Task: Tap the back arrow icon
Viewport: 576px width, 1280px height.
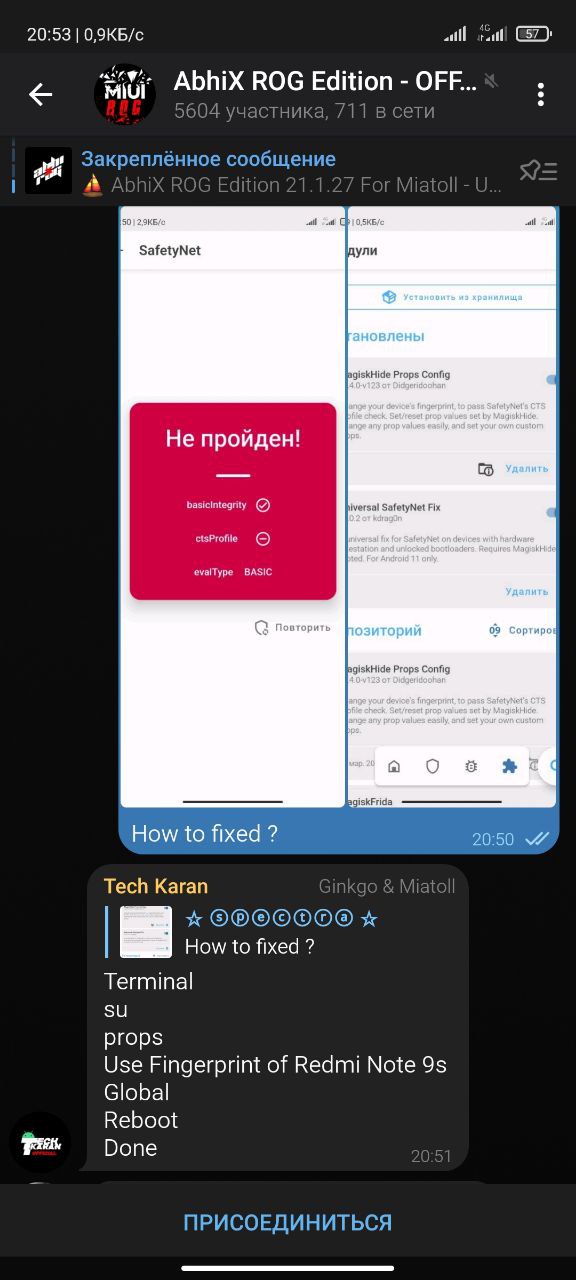Action: coord(40,95)
